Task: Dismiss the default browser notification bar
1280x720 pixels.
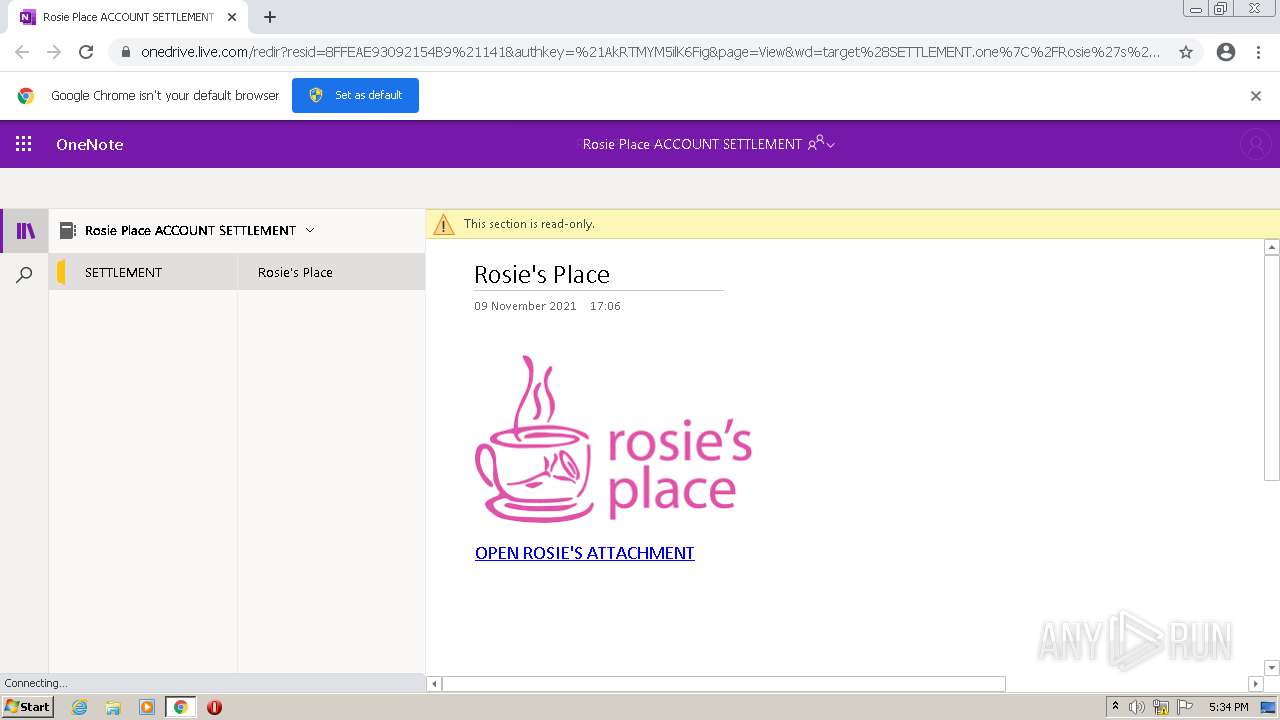Action: click(1256, 96)
